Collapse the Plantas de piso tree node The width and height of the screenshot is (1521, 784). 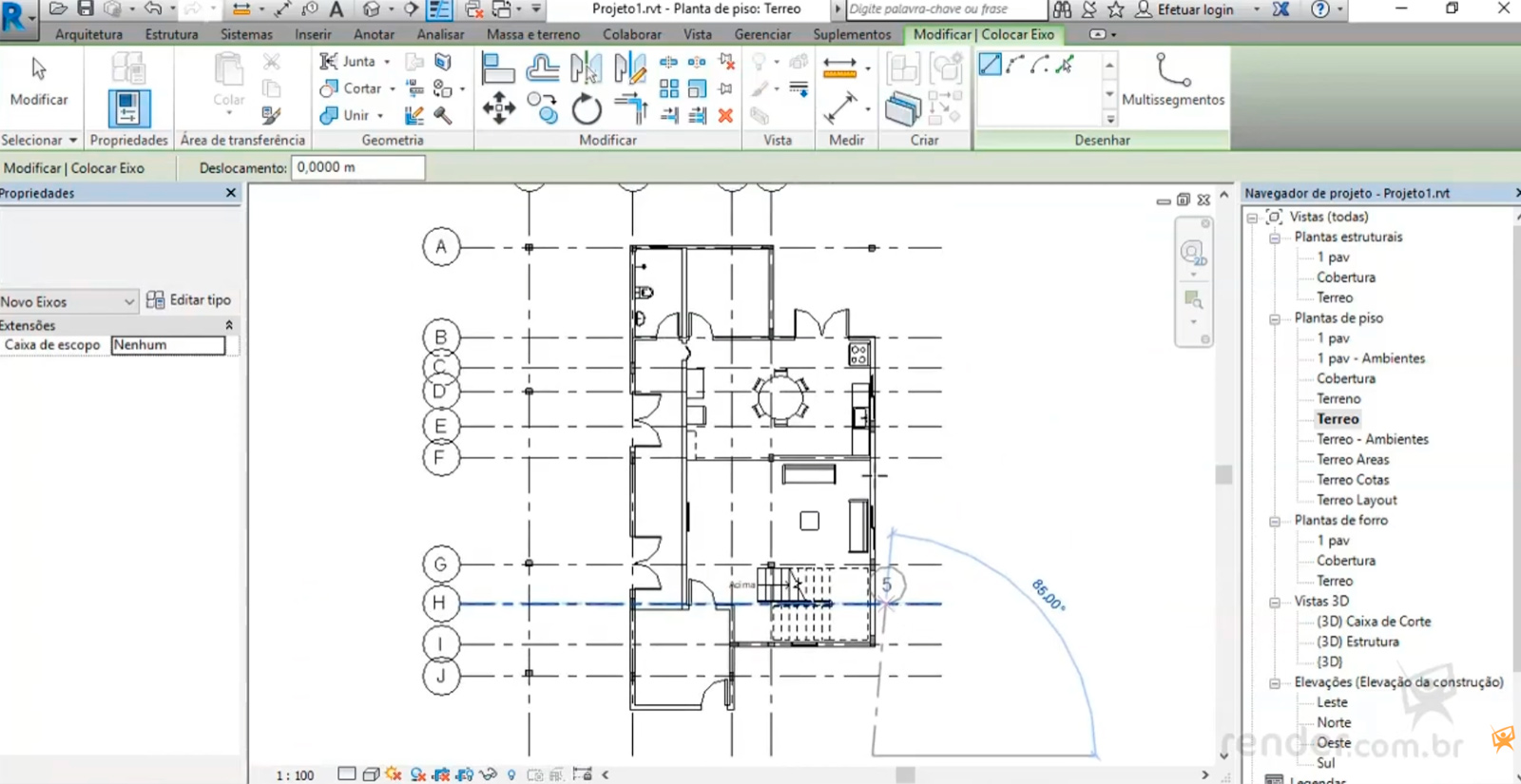(x=1275, y=318)
